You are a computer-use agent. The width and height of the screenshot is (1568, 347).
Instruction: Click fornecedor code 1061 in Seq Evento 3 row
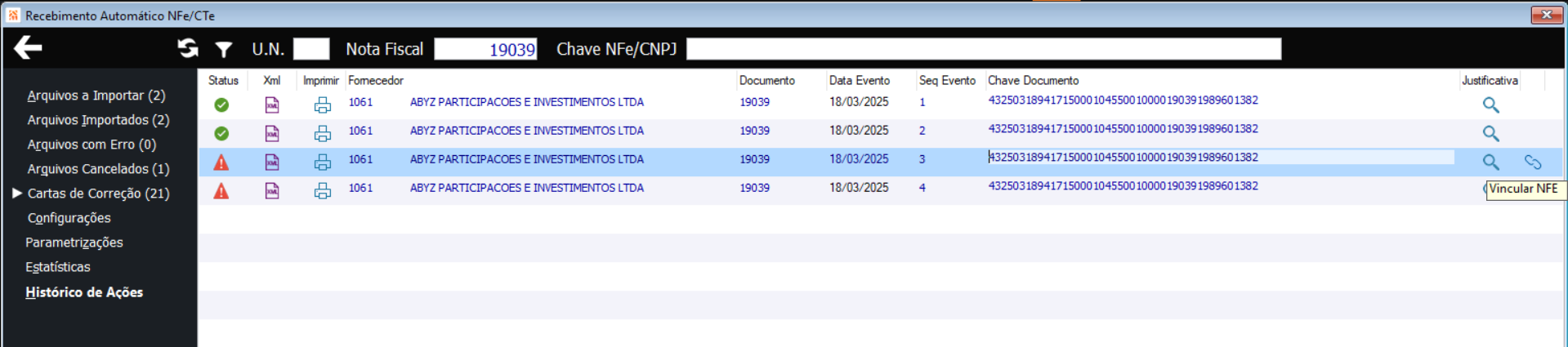[360, 159]
